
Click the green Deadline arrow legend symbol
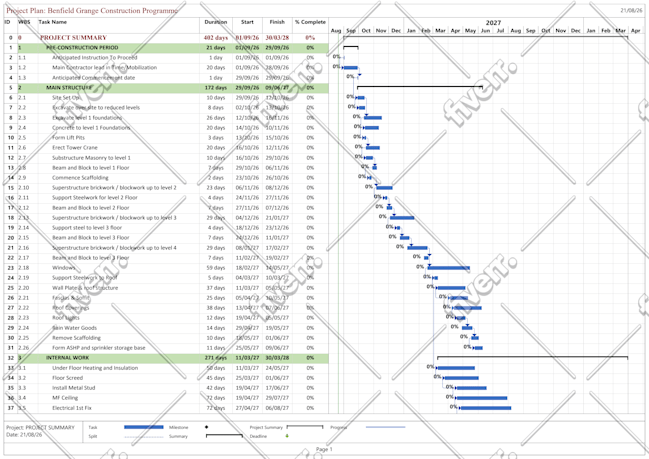point(287,436)
